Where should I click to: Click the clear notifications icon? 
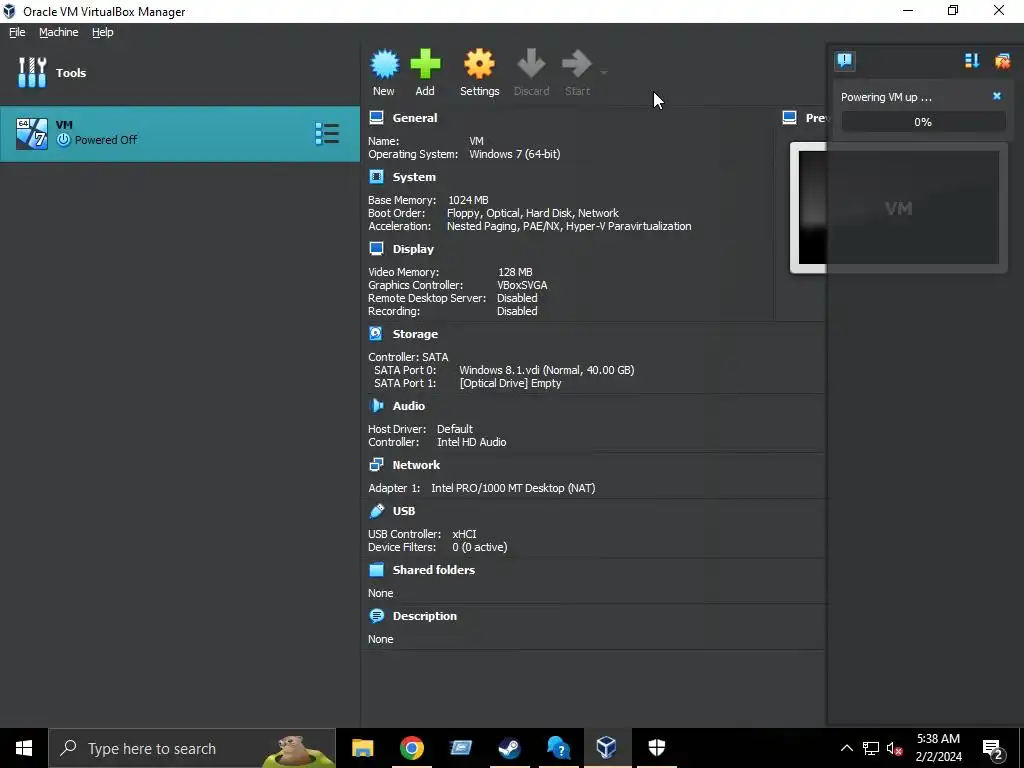tap(1002, 61)
